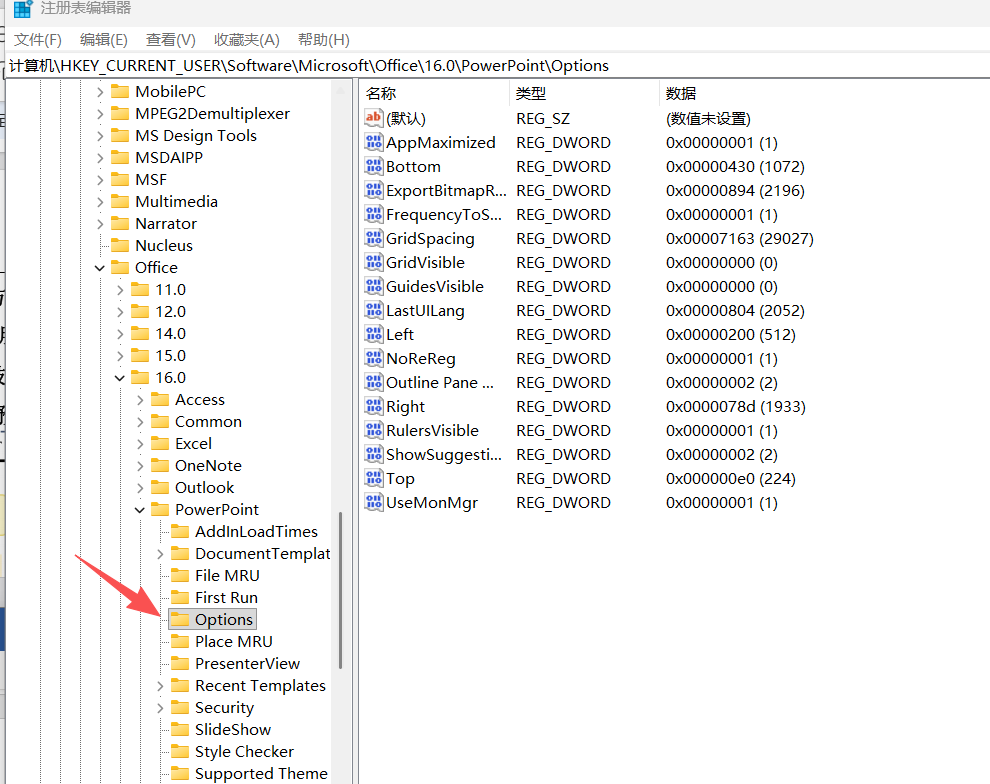Click the REG_SZ type cell
The image size is (990, 784).
[543, 119]
